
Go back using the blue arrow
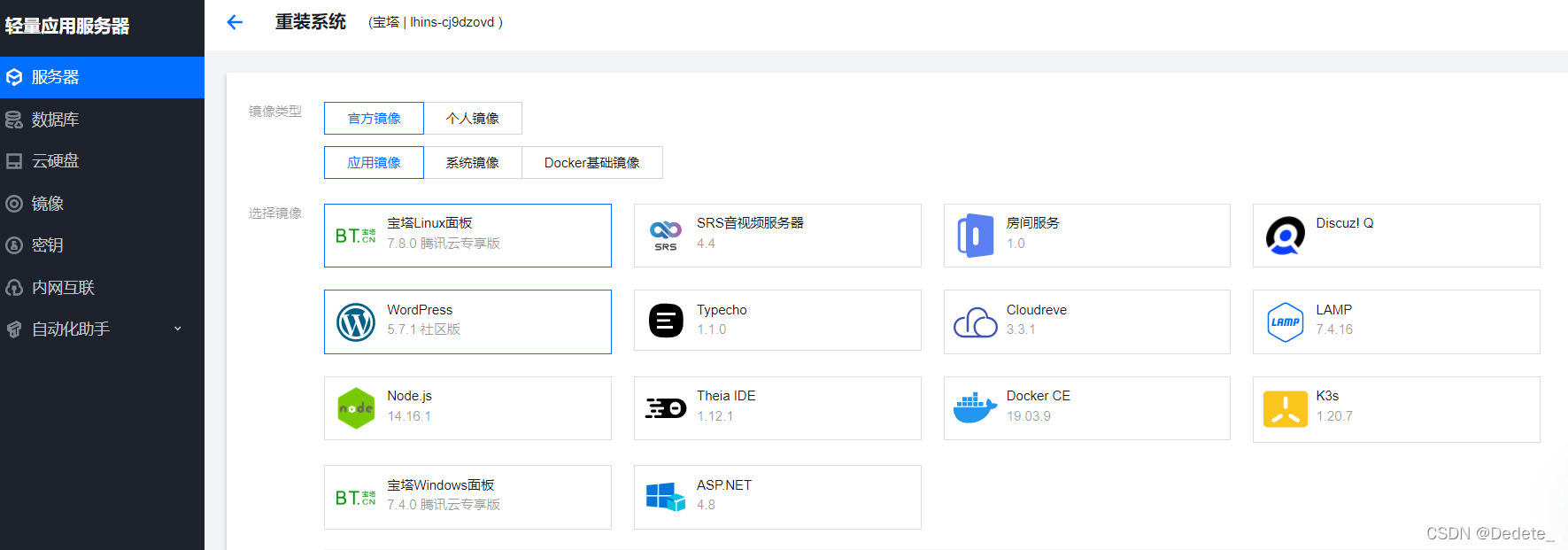(235, 22)
